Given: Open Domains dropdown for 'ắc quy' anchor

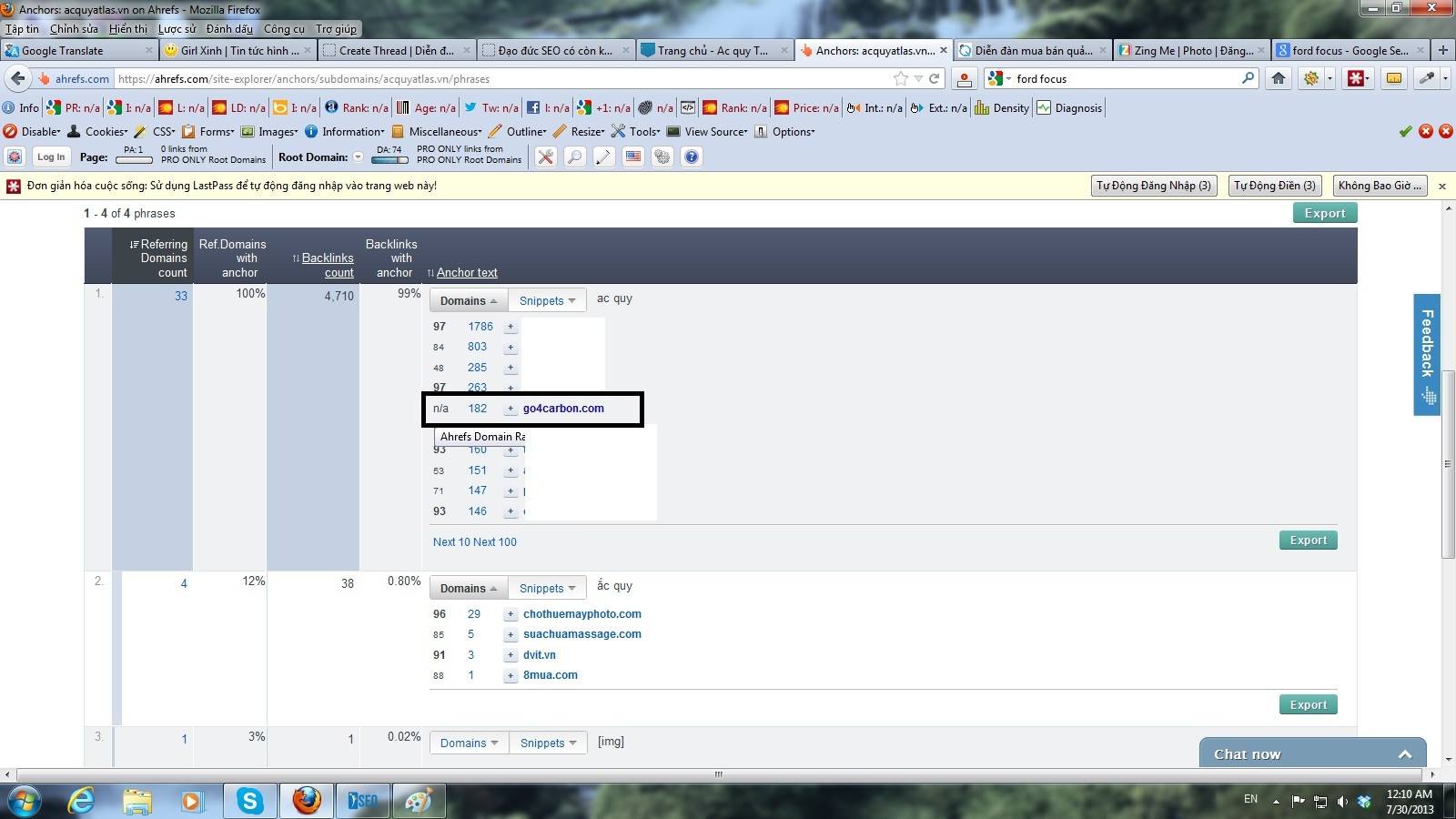Looking at the screenshot, I should tap(469, 588).
